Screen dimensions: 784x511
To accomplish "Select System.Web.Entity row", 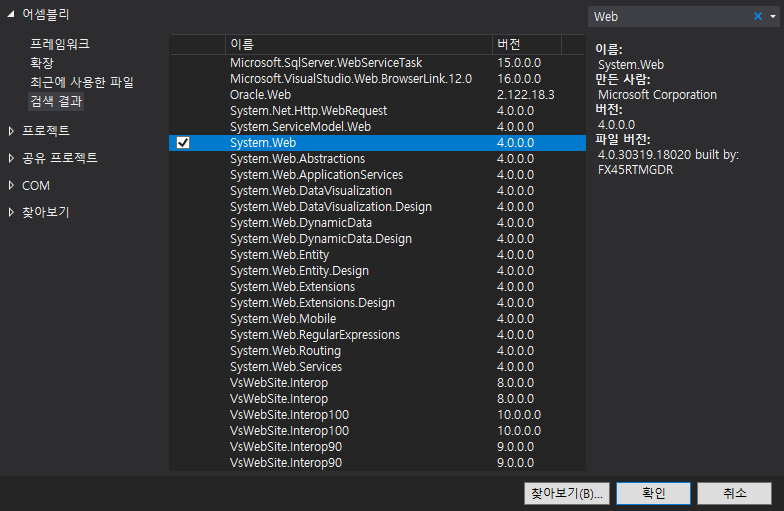I will pos(378,255).
